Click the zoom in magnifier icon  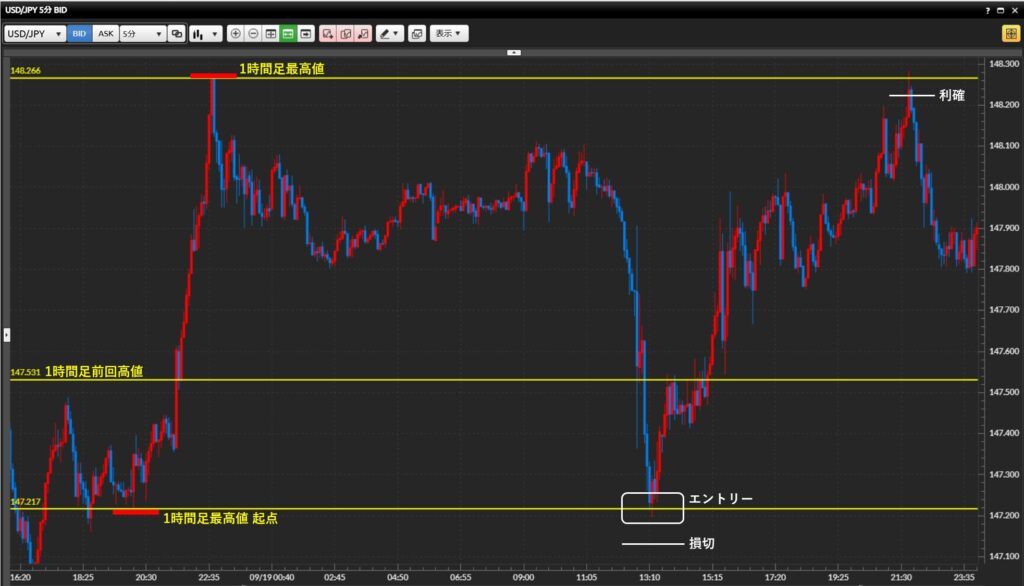click(x=236, y=33)
